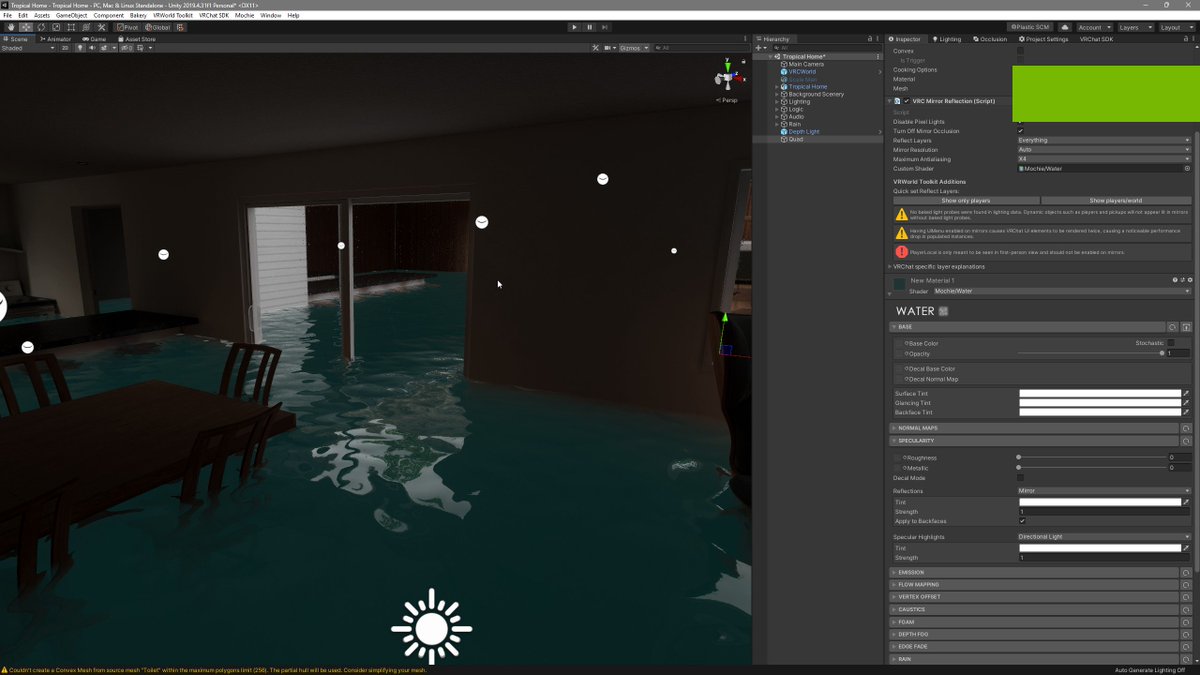This screenshot has width=1200, height=675.
Task: Open the Reflect Layers dropdown
Action: pyautogui.click(x=1103, y=140)
